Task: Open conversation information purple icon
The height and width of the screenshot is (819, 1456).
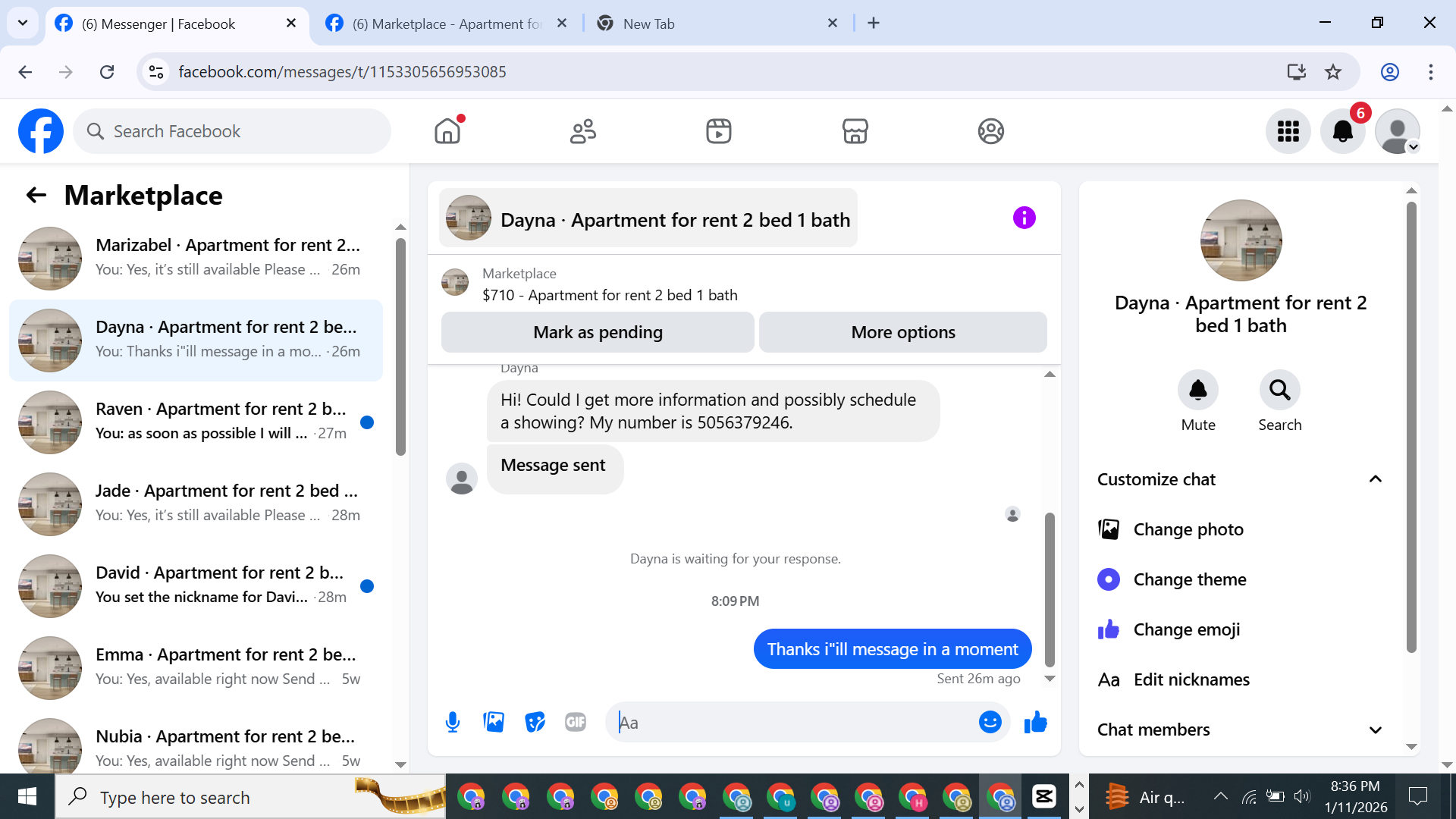Action: click(1024, 218)
